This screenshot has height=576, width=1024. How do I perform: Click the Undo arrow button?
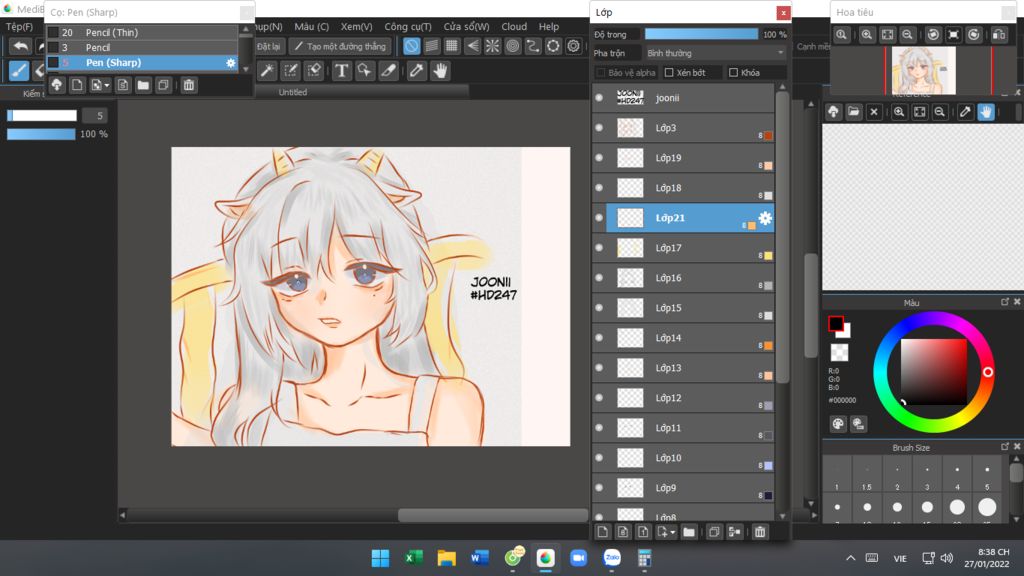click(x=21, y=46)
